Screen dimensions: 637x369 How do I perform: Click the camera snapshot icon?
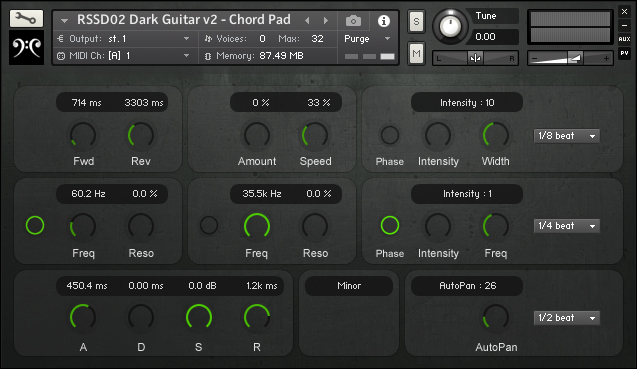pyautogui.click(x=353, y=20)
